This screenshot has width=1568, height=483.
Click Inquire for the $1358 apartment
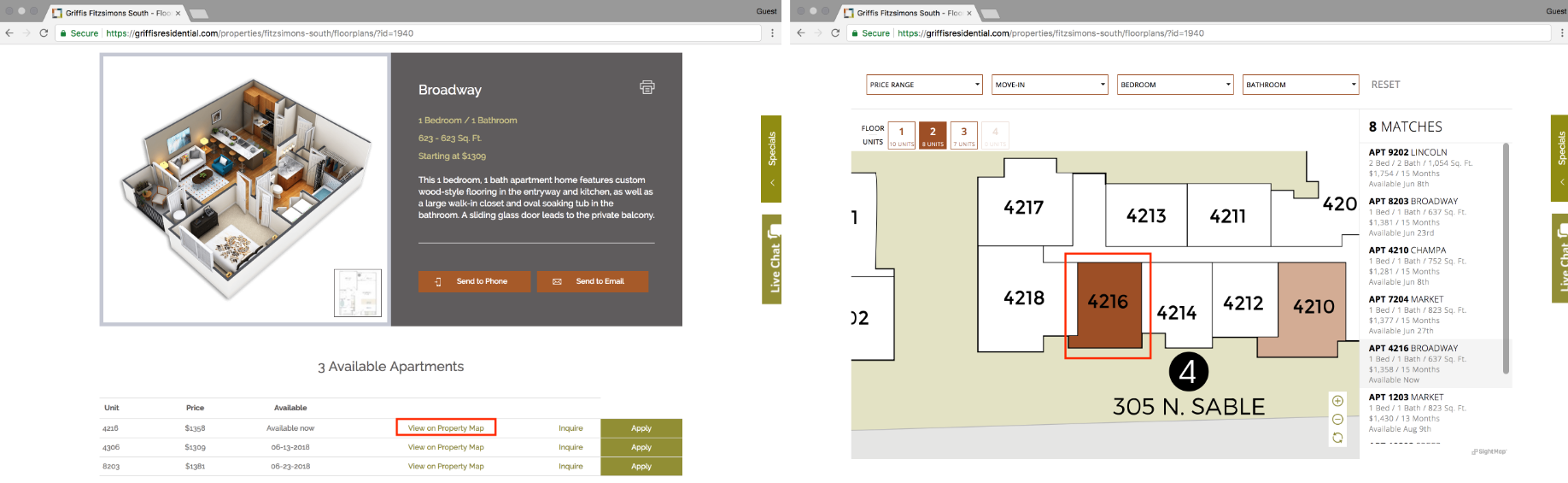(570, 427)
